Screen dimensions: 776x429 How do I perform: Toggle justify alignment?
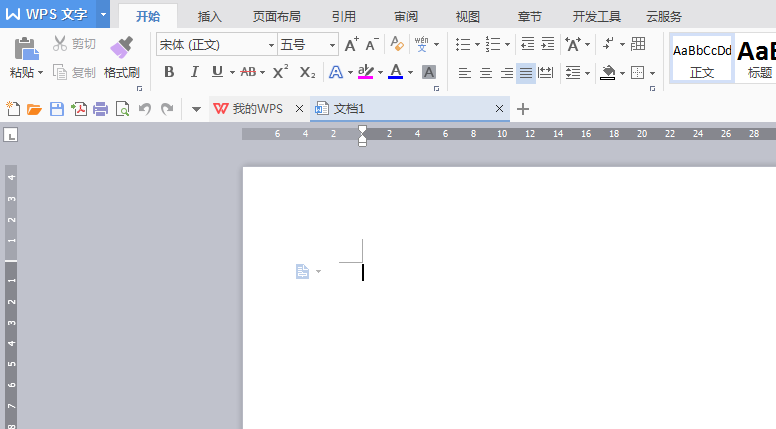point(526,73)
